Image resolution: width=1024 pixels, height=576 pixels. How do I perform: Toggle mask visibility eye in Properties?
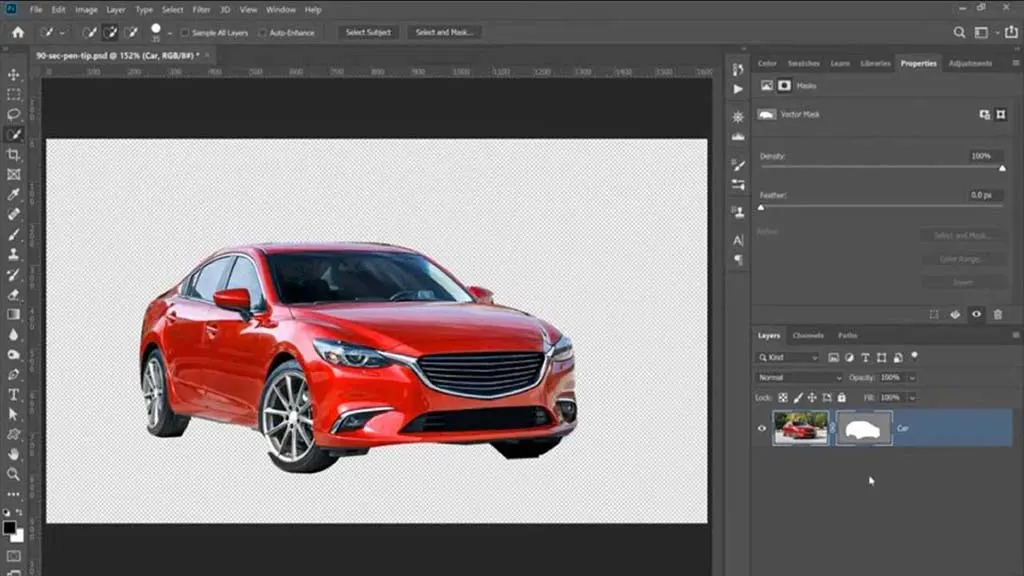tap(976, 315)
